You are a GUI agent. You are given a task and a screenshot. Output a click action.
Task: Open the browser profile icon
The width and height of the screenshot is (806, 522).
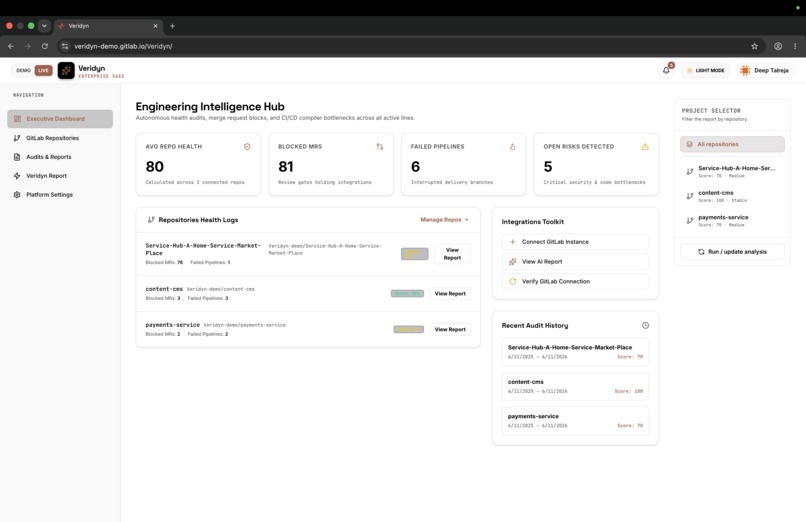[778, 46]
